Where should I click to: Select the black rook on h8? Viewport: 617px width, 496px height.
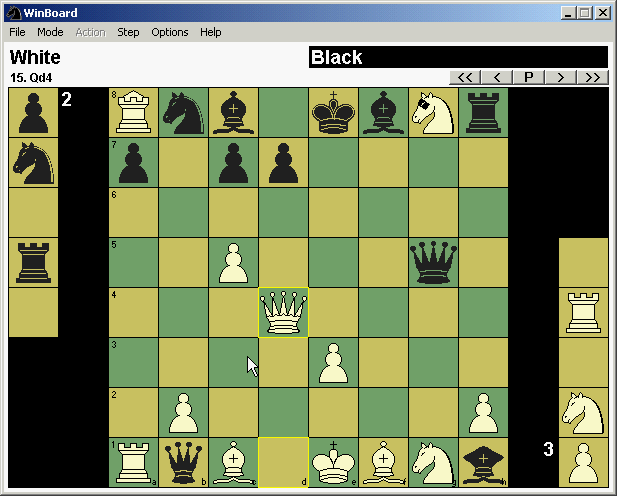tap(483, 113)
